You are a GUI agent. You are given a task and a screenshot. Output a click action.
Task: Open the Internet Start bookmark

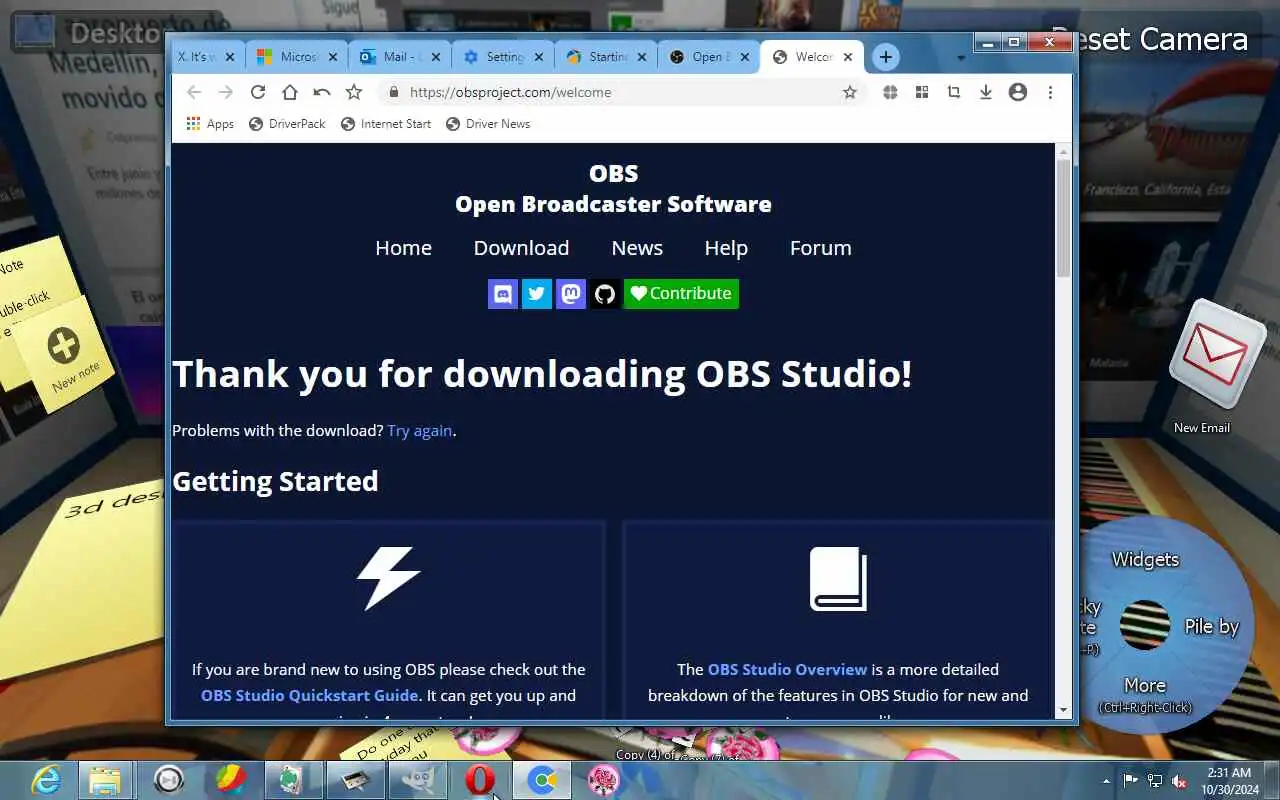pyautogui.click(x=386, y=124)
